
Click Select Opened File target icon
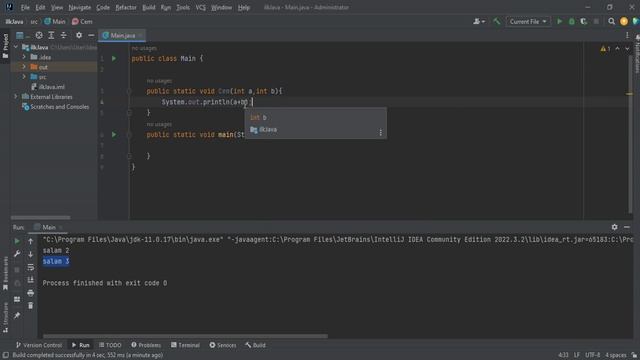[x=39, y=36]
